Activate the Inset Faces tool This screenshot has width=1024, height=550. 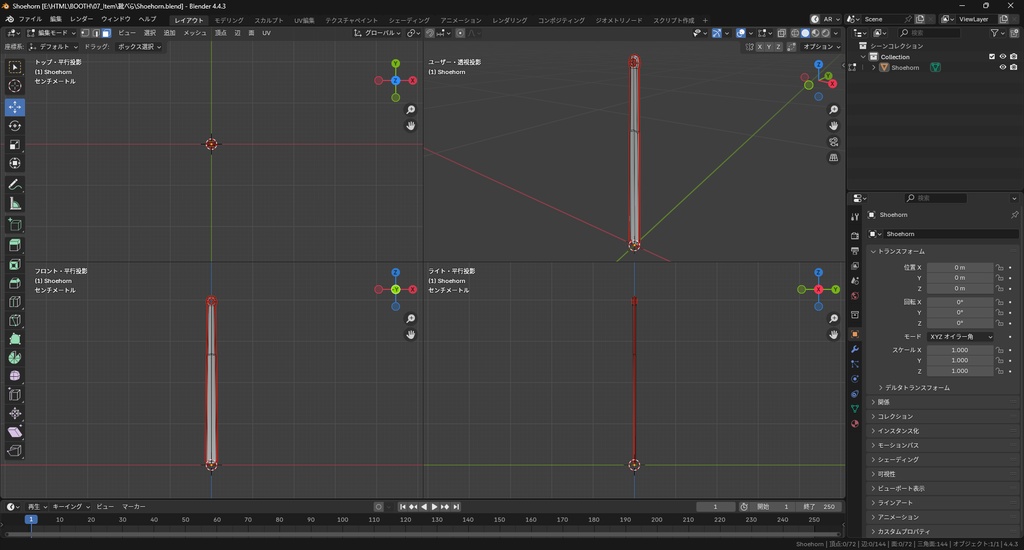pyautogui.click(x=14, y=265)
